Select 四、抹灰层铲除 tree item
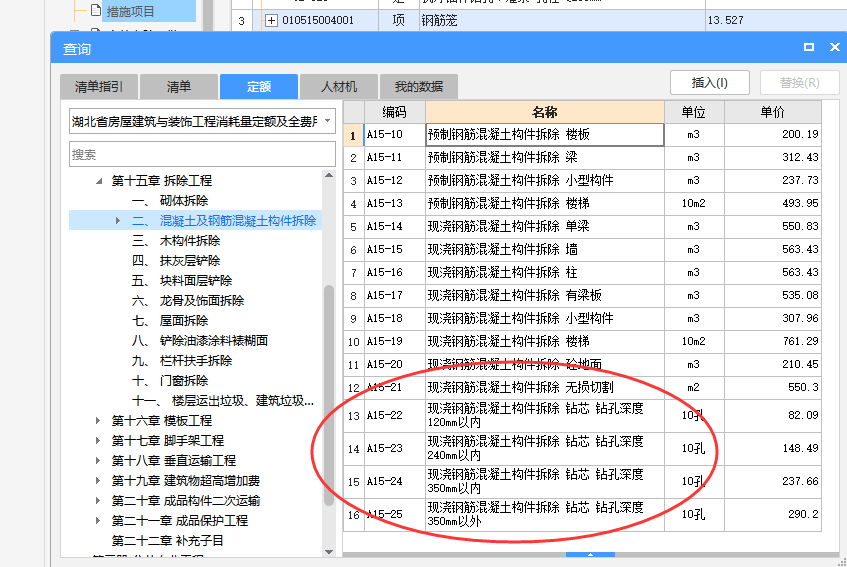This screenshot has width=847, height=567. [176, 261]
